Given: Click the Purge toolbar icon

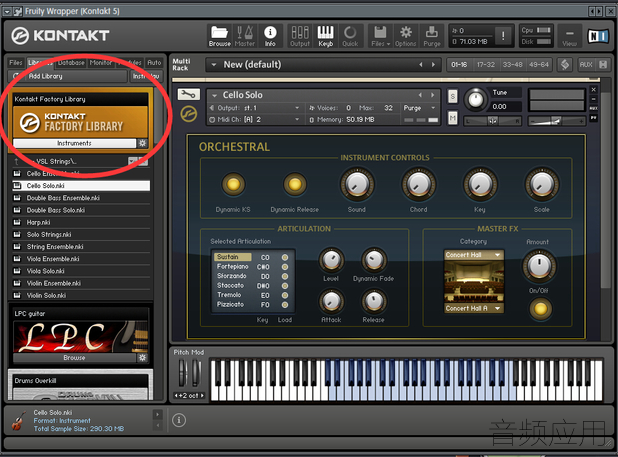Looking at the screenshot, I should click(432, 36).
